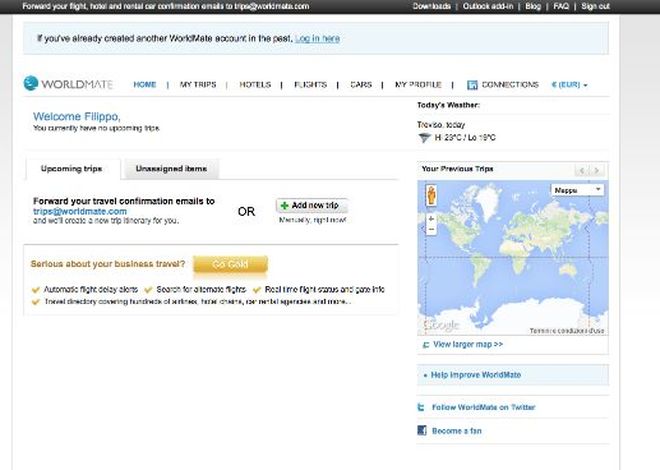
Task: Open the Blog link
Action: (x=533, y=6)
